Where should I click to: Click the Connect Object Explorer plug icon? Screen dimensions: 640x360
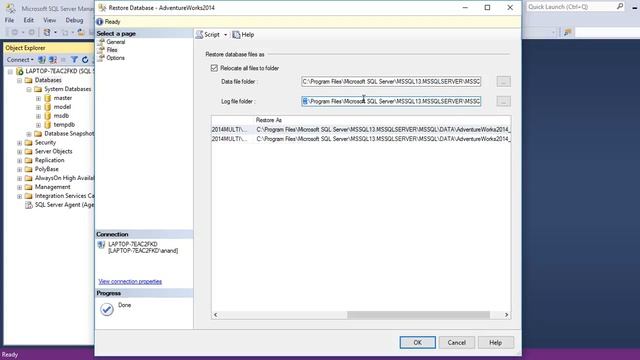click(x=42, y=60)
